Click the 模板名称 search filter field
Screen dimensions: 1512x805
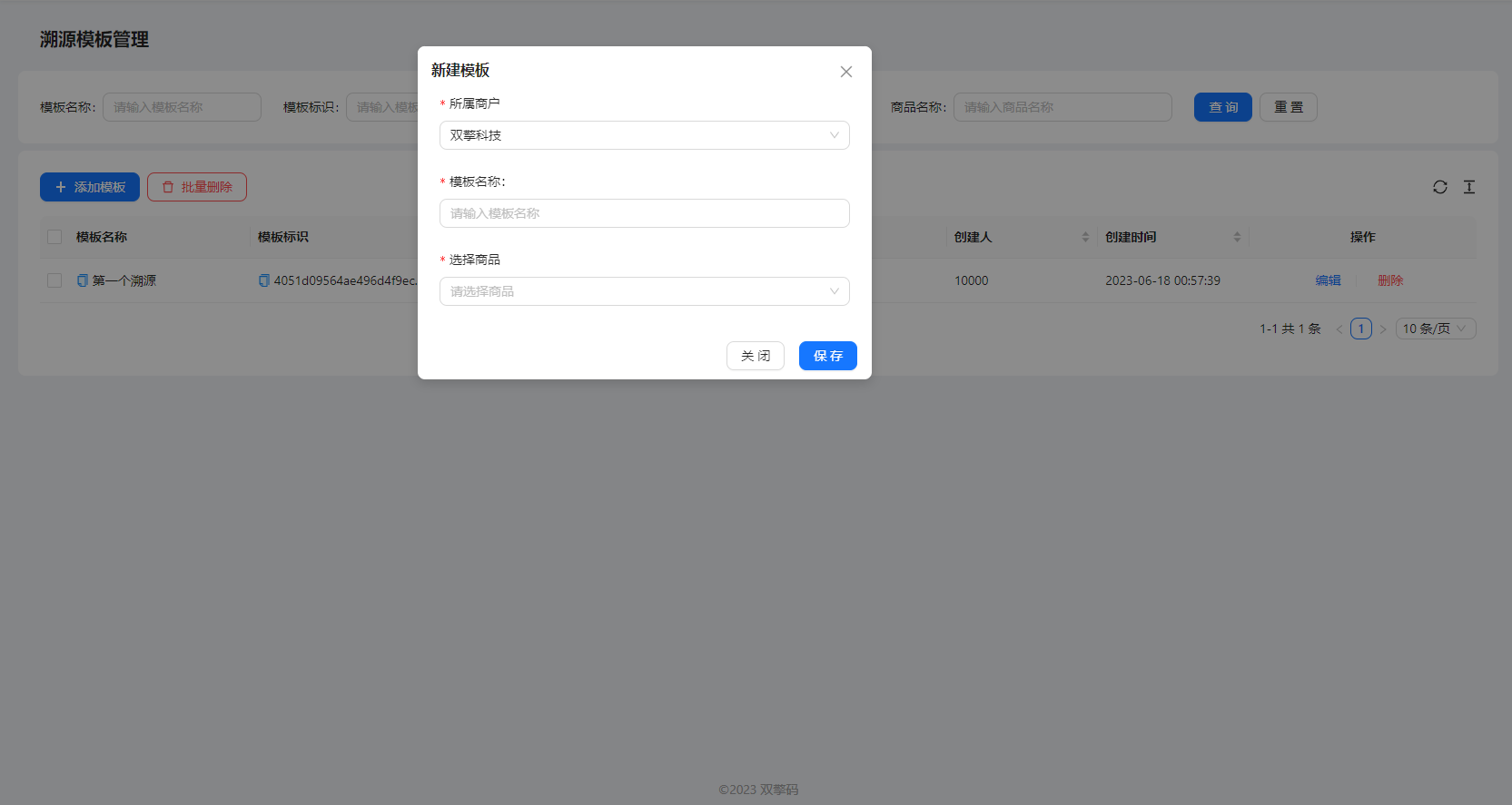[182, 107]
